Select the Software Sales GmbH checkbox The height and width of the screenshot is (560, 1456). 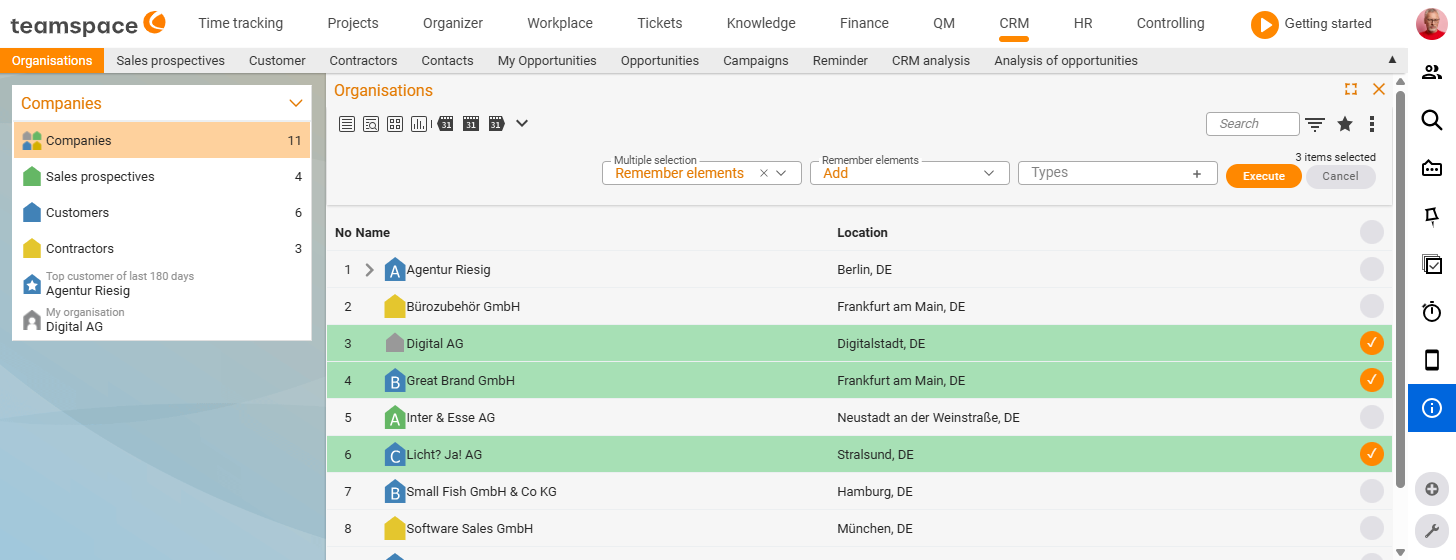coord(1372,528)
